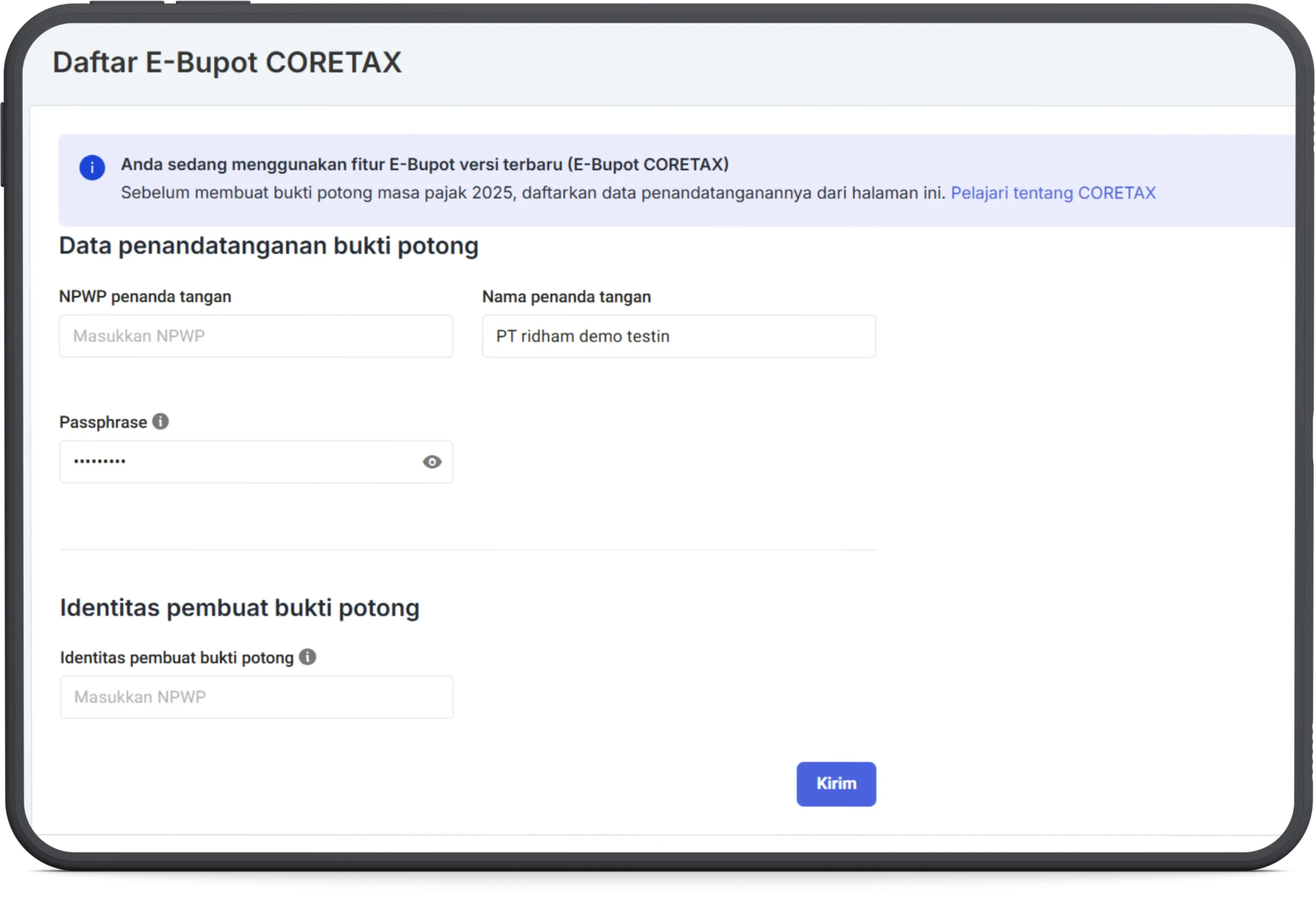Focus the Passphrase entry field
1316x898 pixels.
pyautogui.click(x=244, y=462)
